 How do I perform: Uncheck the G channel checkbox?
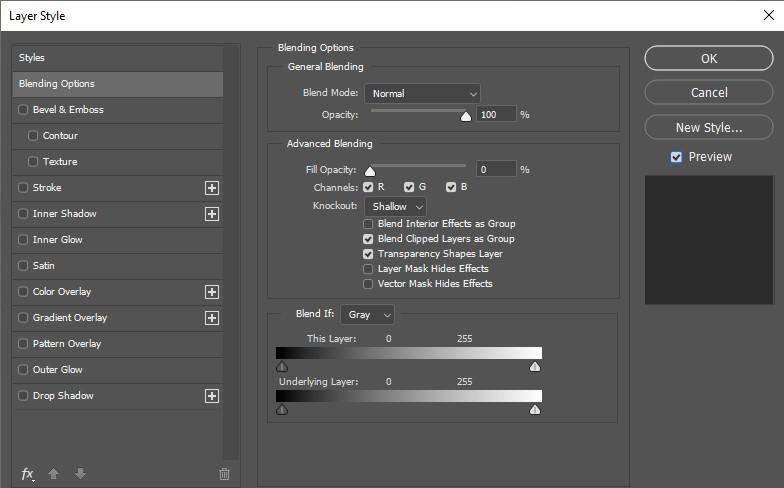click(409, 187)
